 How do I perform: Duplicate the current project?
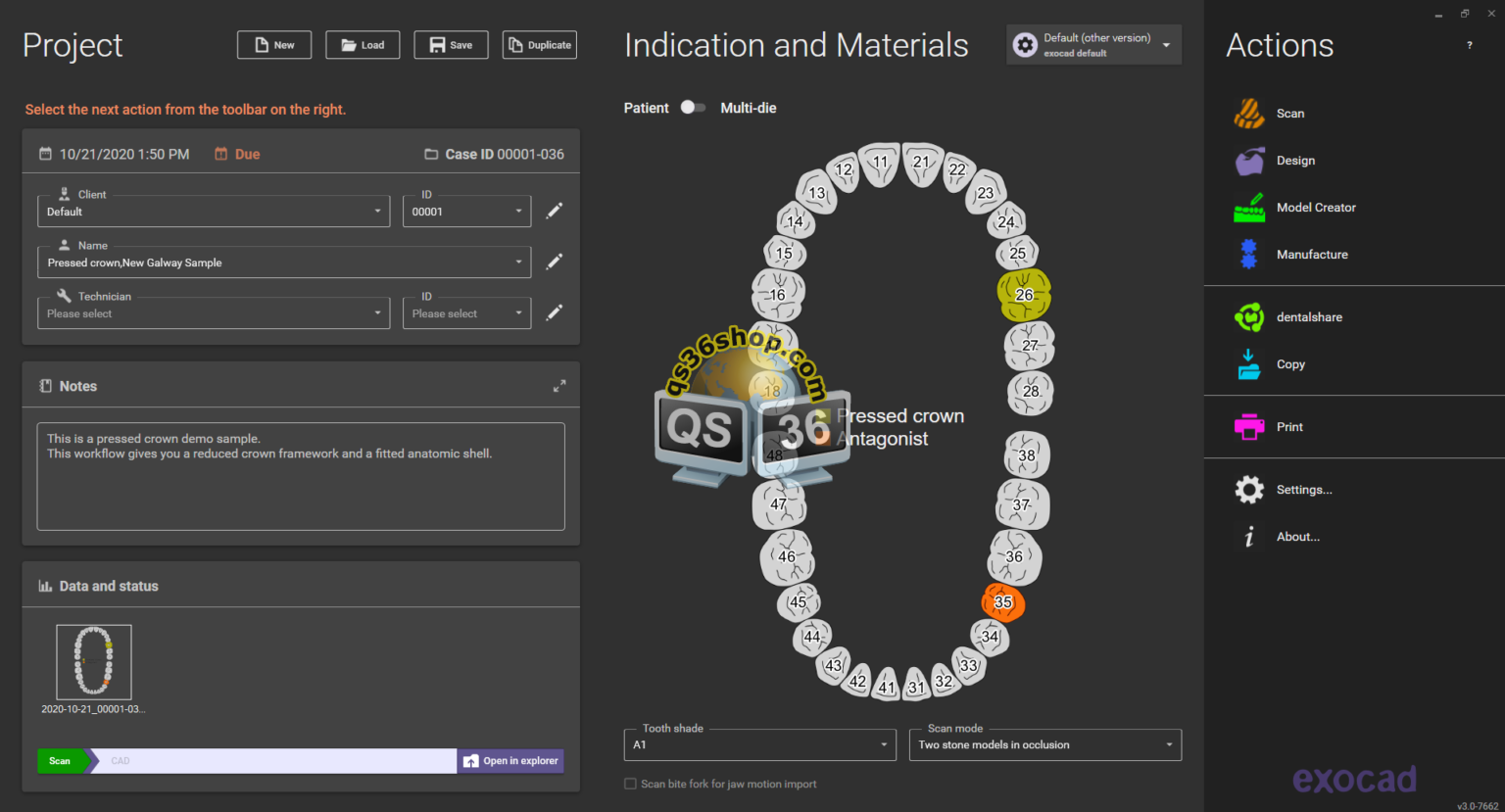click(x=539, y=44)
